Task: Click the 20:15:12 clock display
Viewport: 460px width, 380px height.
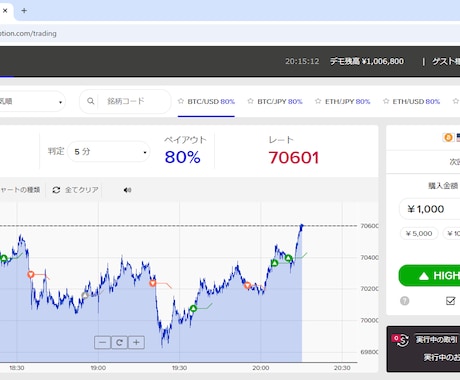Action: (302, 61)
